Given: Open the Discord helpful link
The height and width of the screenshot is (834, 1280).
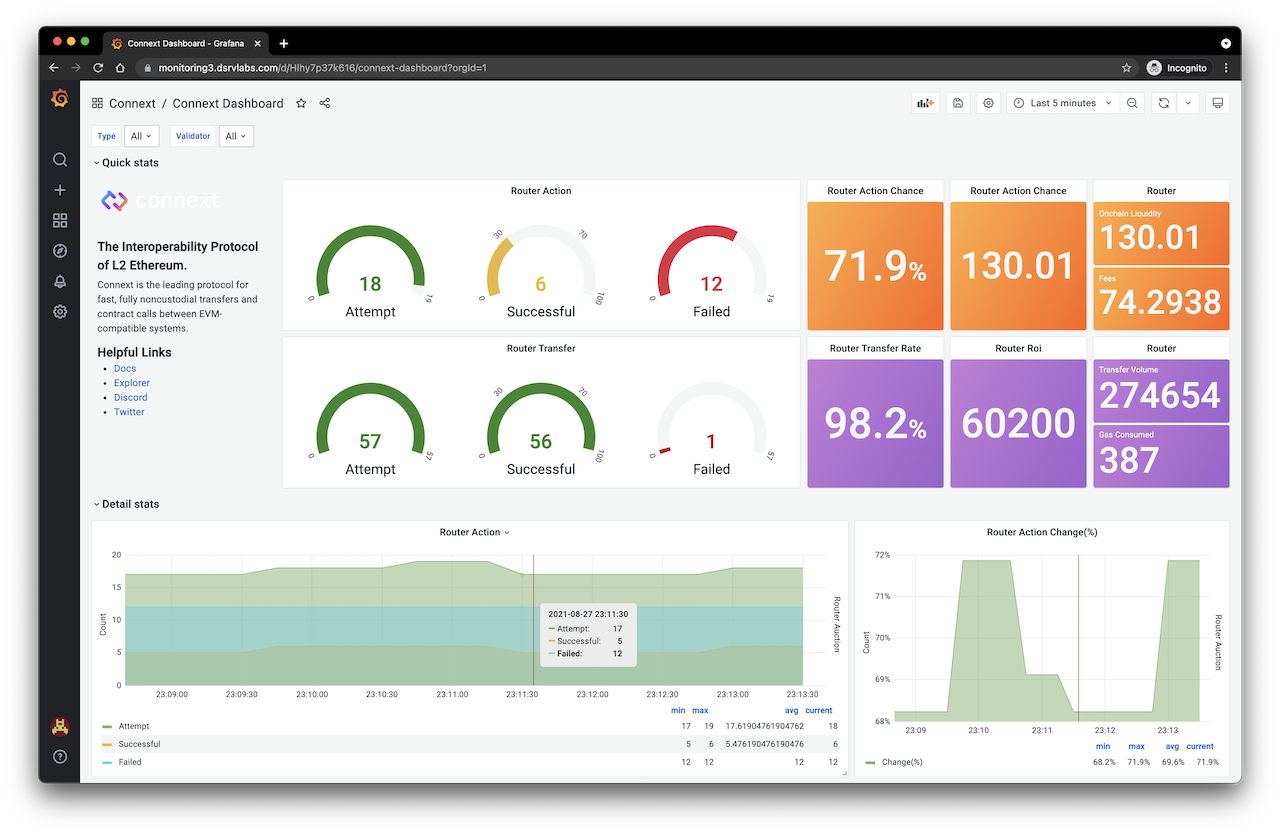Looking at the screenshot, I should pos(130,397).
